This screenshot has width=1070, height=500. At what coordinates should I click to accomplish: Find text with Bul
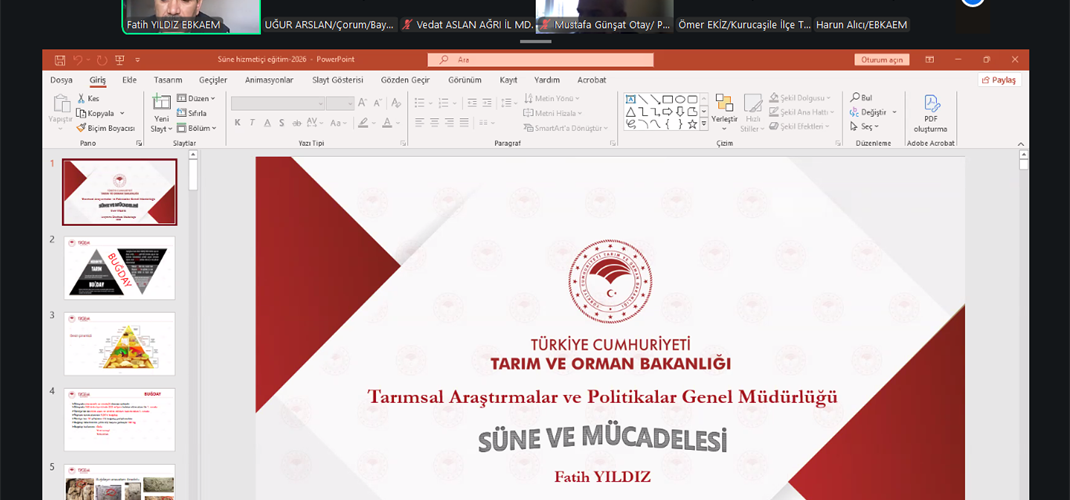tap(861, 98)
